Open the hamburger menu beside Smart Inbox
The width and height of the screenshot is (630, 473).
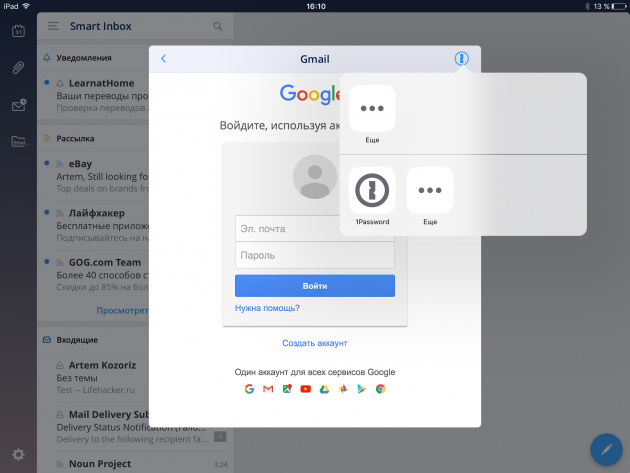[x=53, y=26]
